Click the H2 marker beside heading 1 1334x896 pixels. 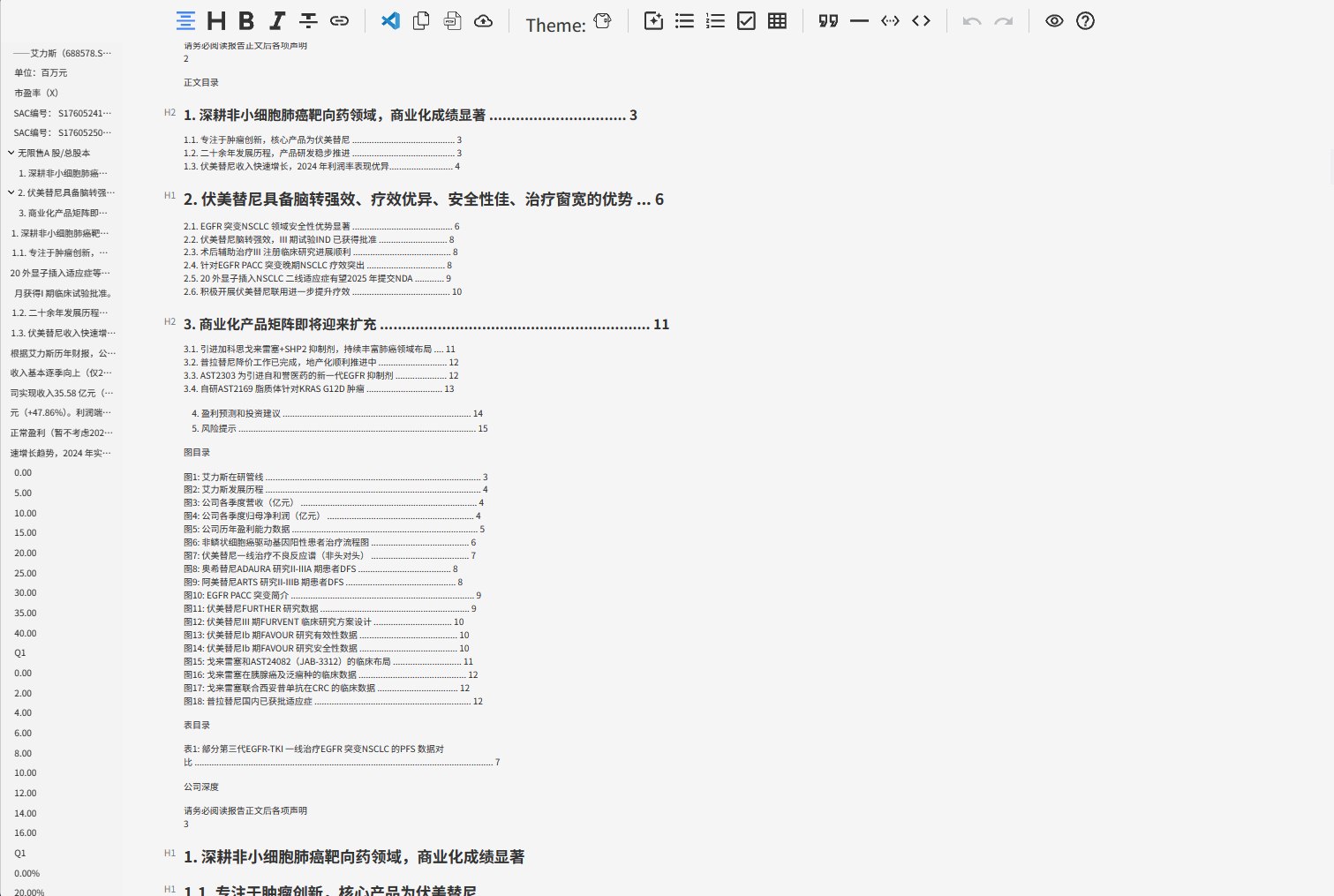pyautogui.click(x=170, y=112)
